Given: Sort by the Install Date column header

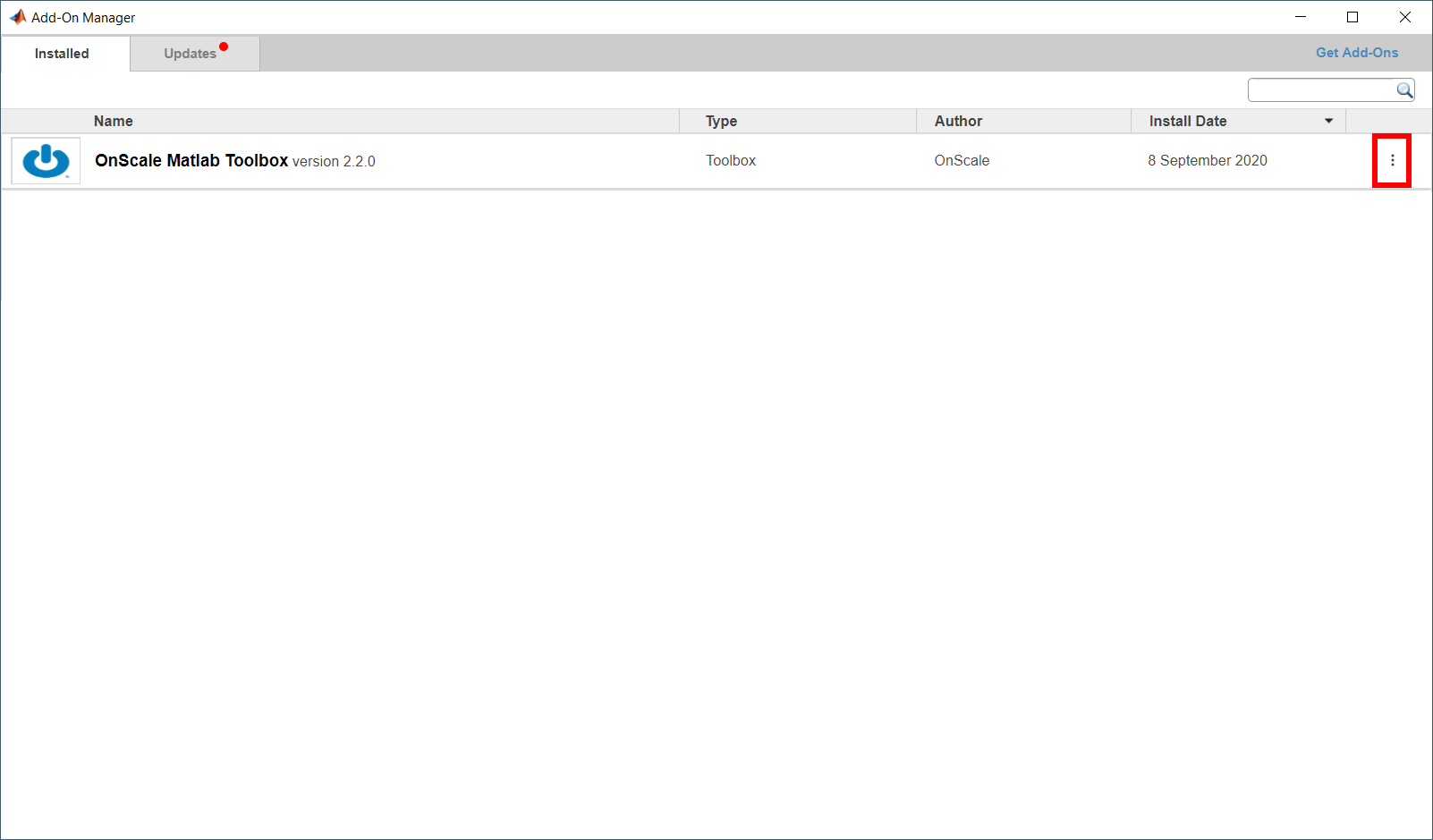Looking at the screenshot, I should point(1238,121).
